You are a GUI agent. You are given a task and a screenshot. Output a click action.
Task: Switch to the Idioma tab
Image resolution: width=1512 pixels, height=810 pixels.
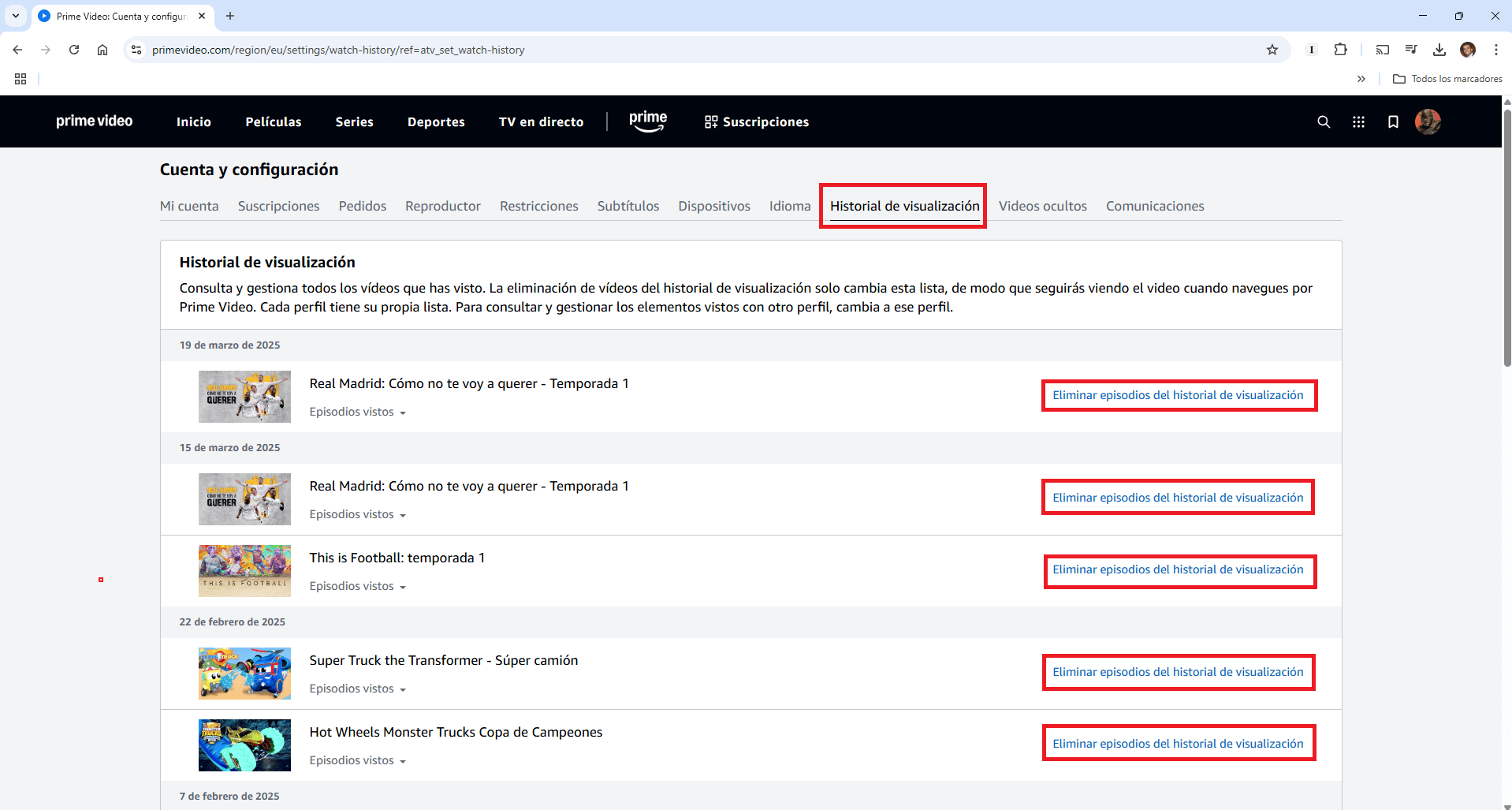[790, 206]
